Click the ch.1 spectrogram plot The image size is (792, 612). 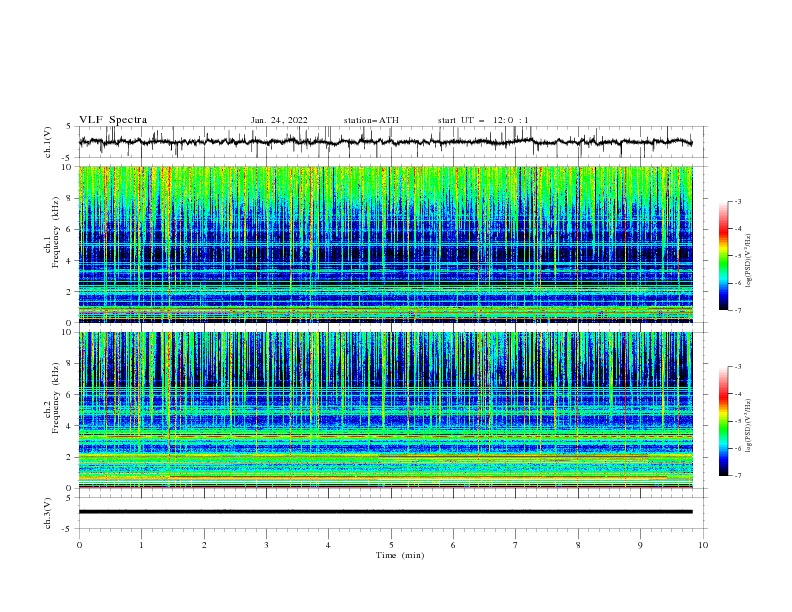click(386, 244)
